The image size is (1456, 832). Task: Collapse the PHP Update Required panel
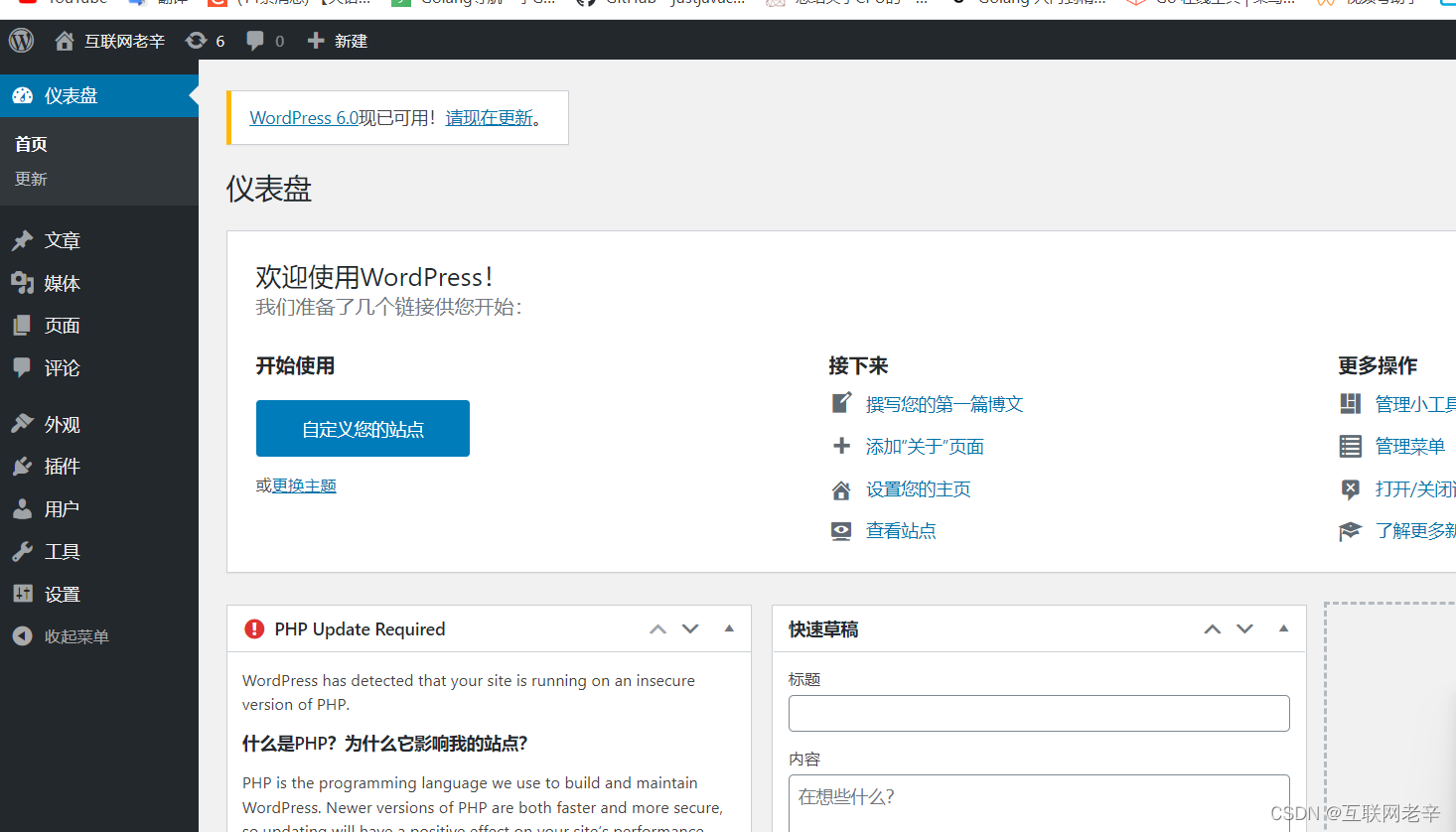click(729, 628)
